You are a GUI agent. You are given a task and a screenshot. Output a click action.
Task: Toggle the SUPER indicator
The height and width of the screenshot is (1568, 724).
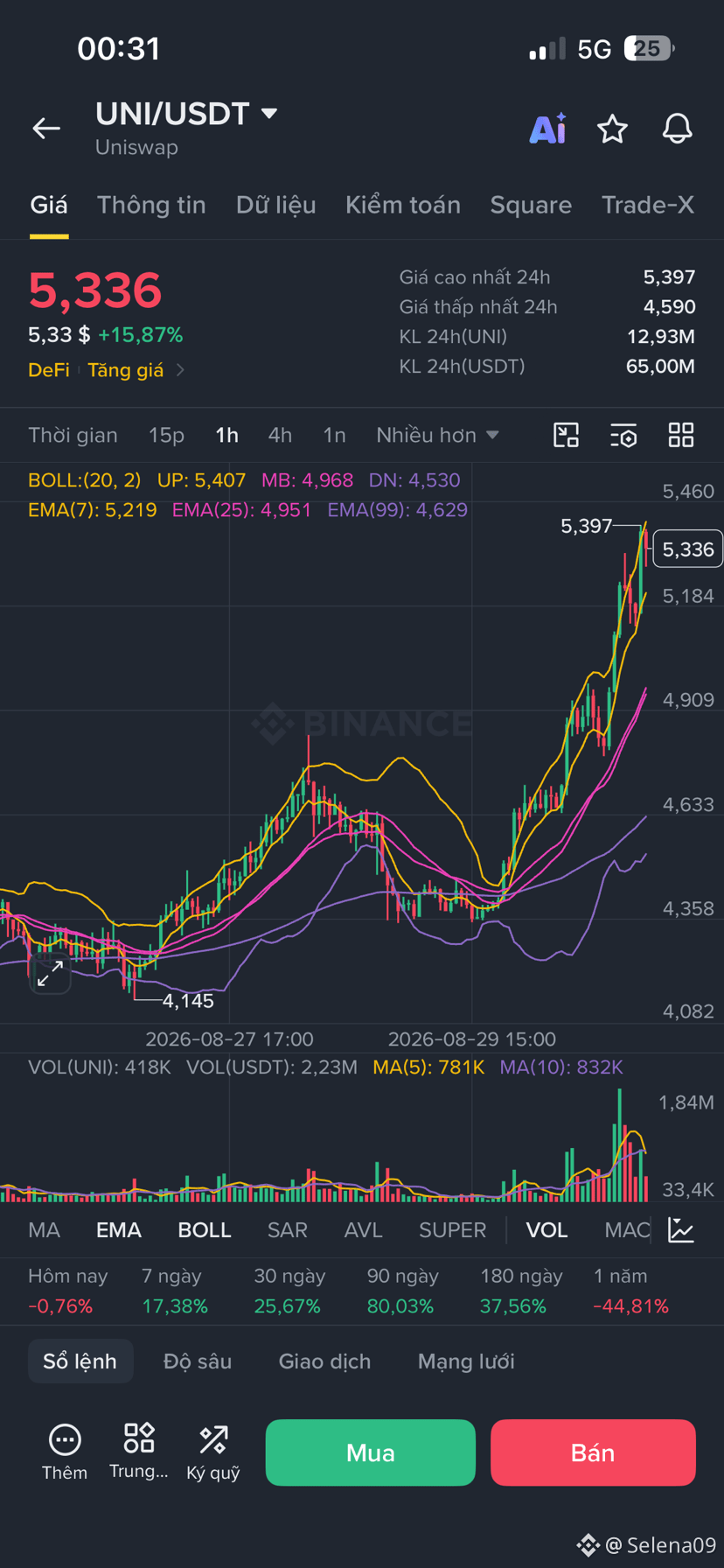coord(452,1229)
